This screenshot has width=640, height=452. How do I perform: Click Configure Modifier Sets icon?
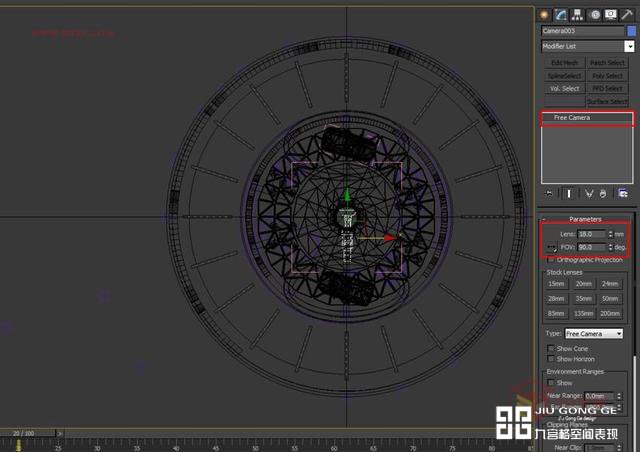(x=623, y=193)
